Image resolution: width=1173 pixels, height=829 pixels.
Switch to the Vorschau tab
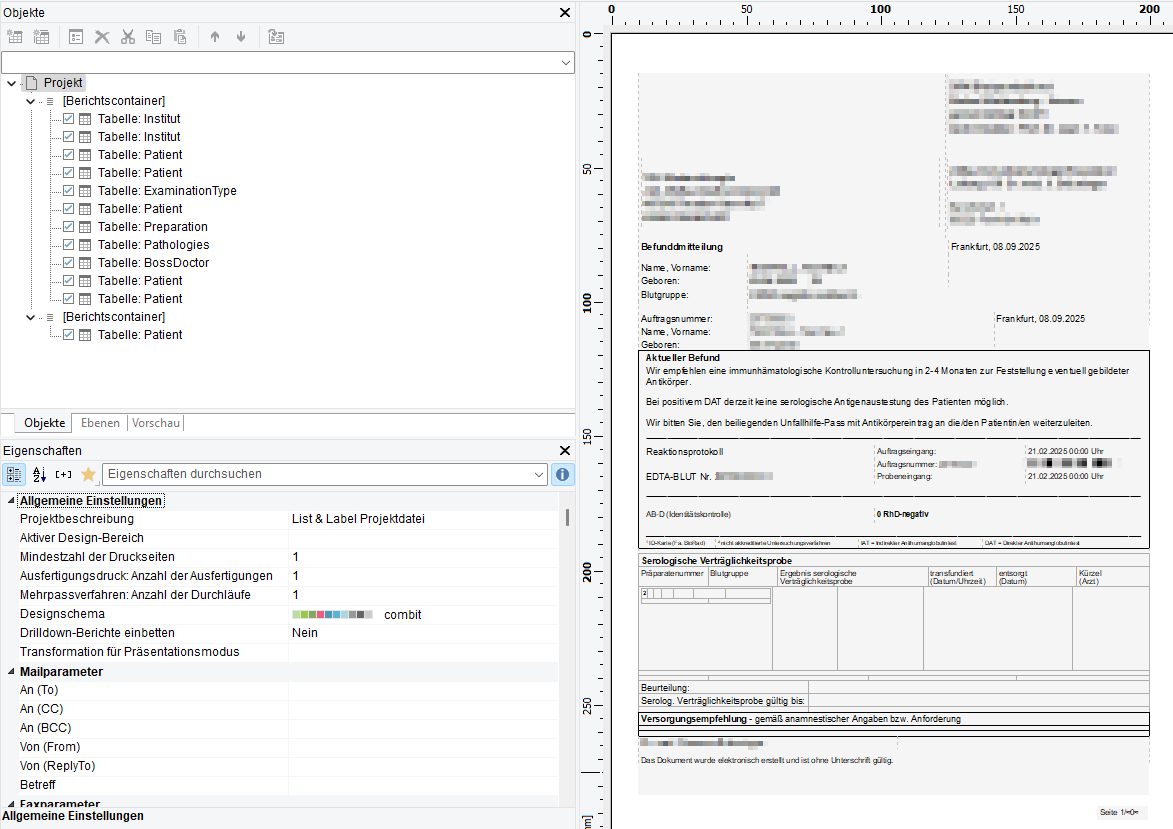click(155, 423)
